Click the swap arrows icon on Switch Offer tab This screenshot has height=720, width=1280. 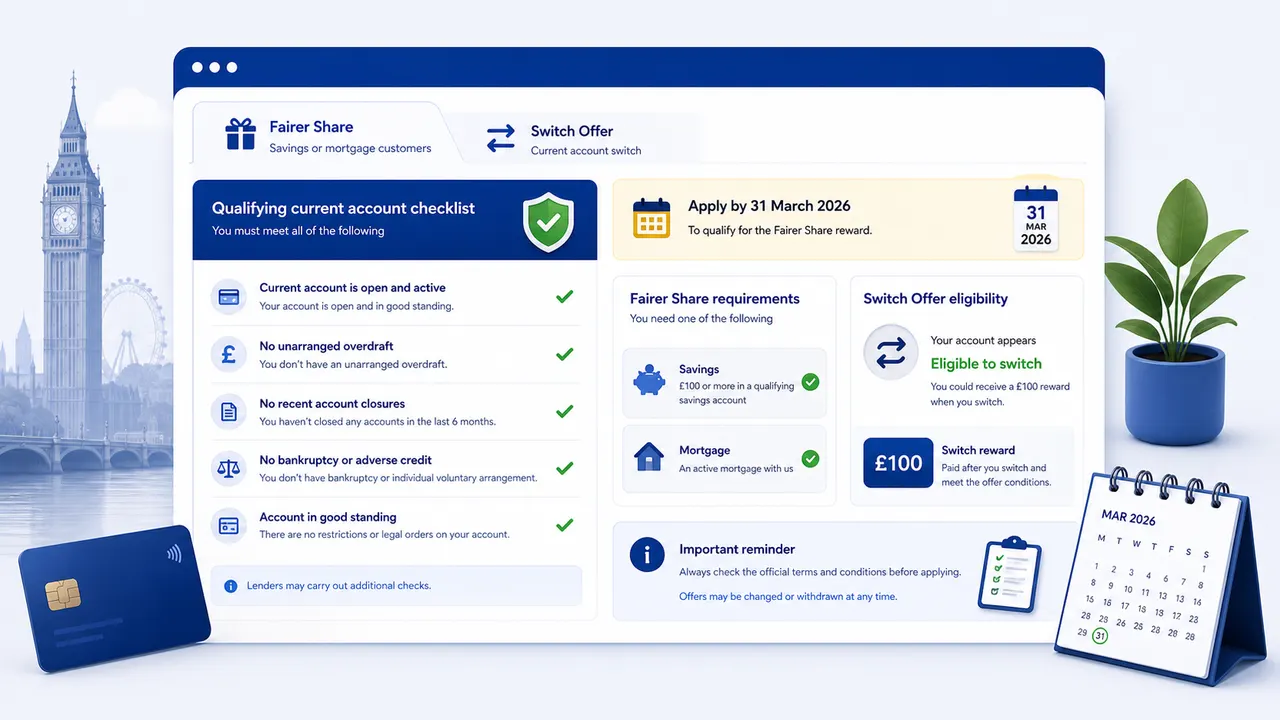500,138
